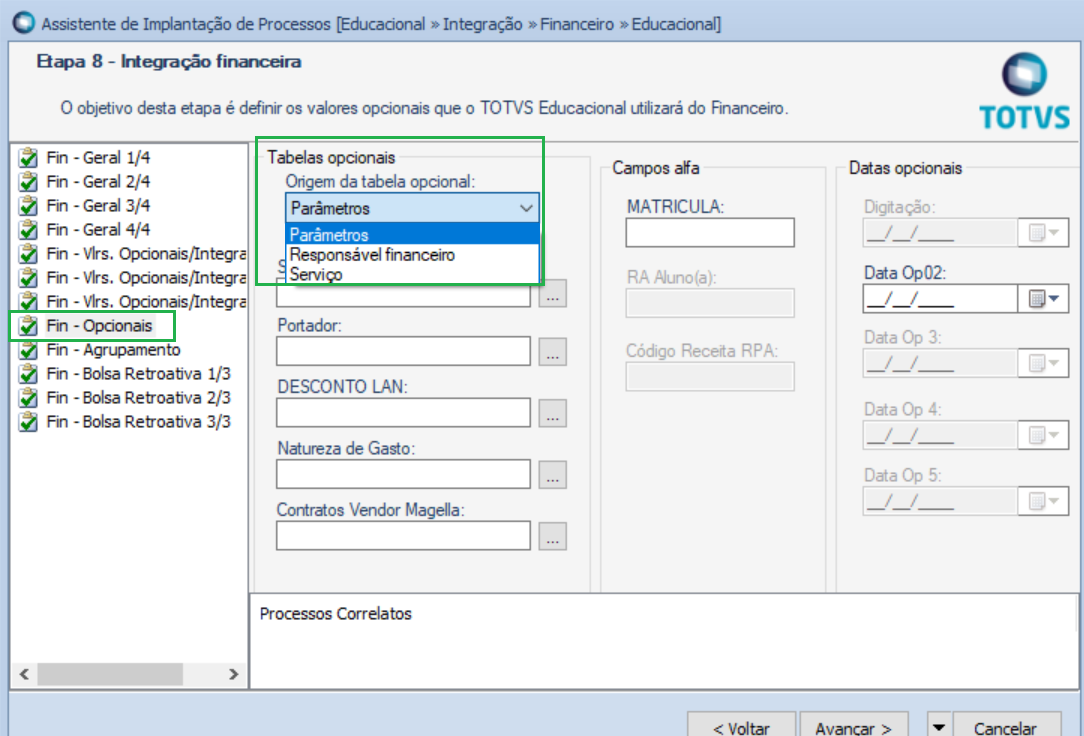Image resolution: width=1084 pixels, height=736 pixels.
Task: Open lookup button for DESCONTO LAN
Action: pos(552,413)
